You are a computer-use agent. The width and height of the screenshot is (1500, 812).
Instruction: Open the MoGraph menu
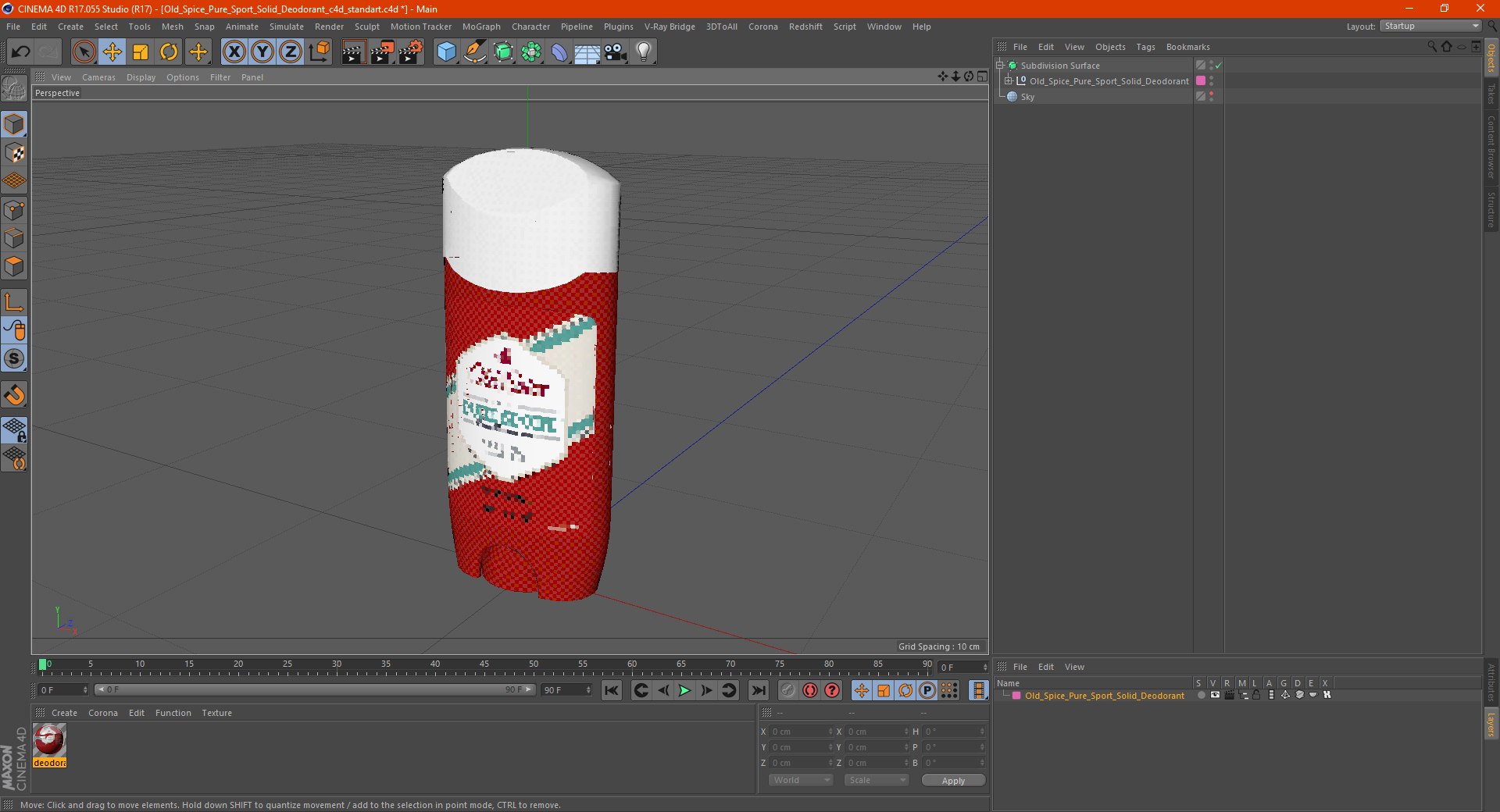point(481,27)
